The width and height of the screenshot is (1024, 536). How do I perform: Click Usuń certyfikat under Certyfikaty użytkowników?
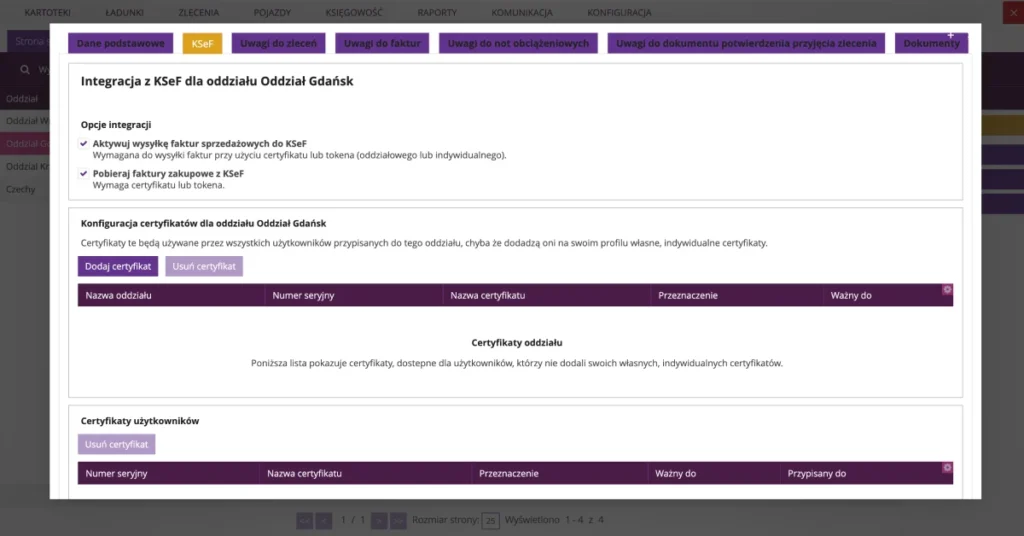pos(116,445)
